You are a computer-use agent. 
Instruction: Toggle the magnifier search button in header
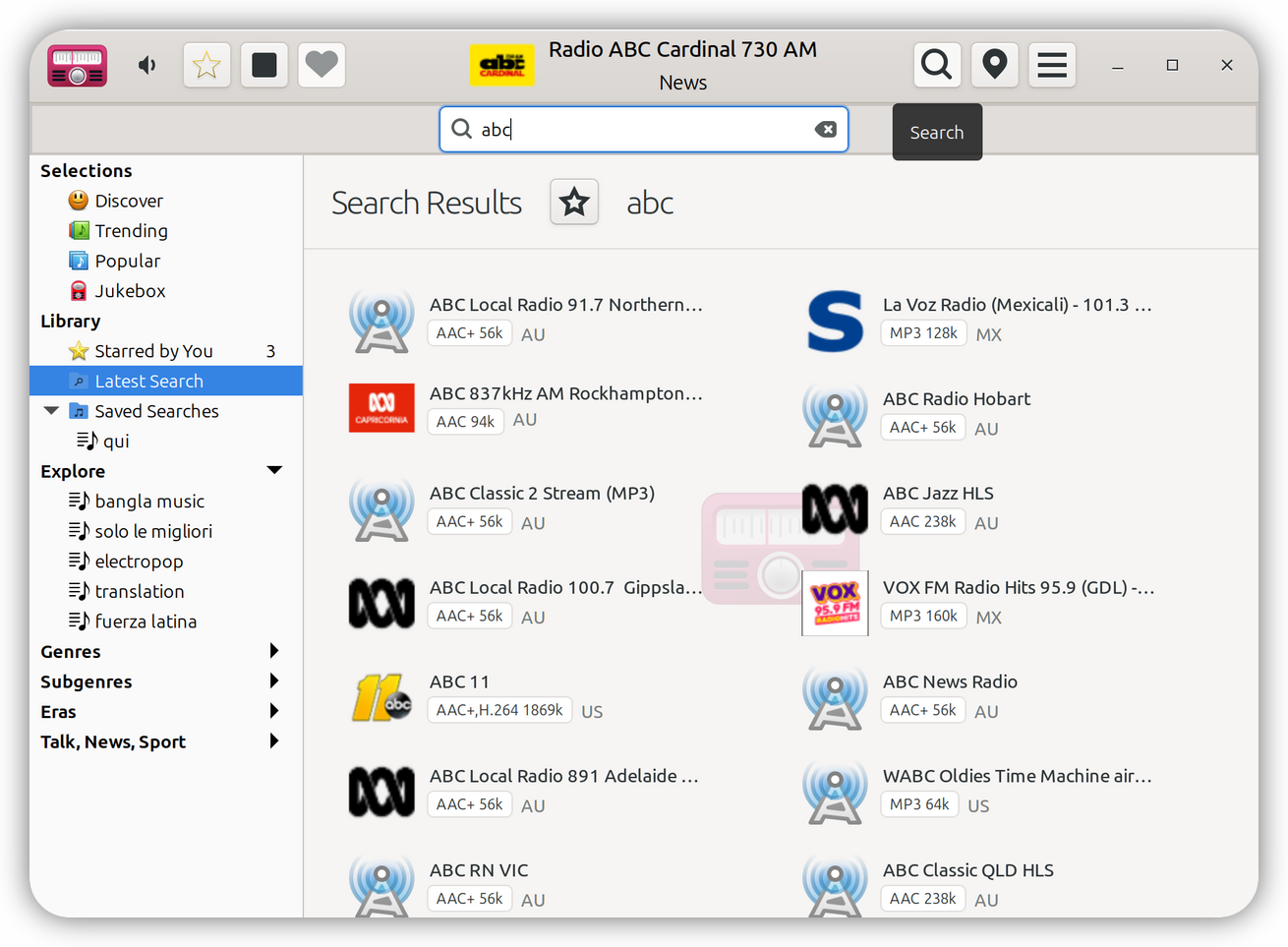click(937, 65)
